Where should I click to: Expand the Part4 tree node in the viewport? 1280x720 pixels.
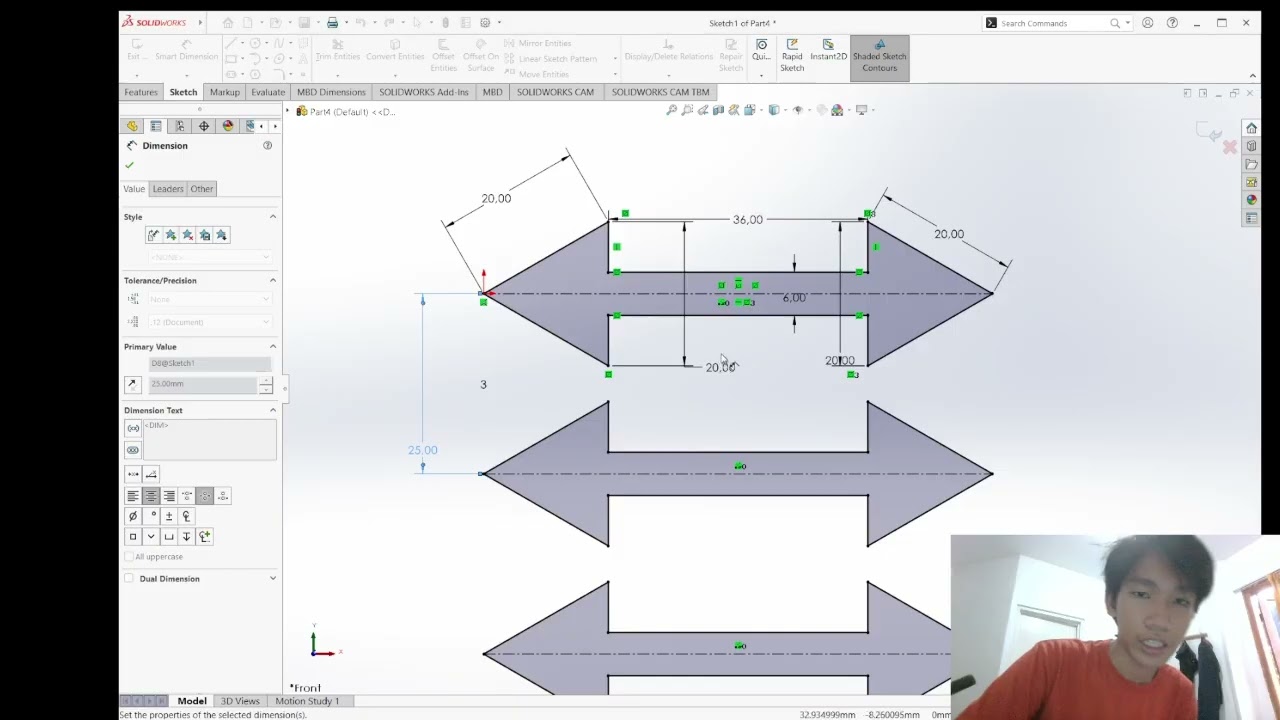coord(288,111)
